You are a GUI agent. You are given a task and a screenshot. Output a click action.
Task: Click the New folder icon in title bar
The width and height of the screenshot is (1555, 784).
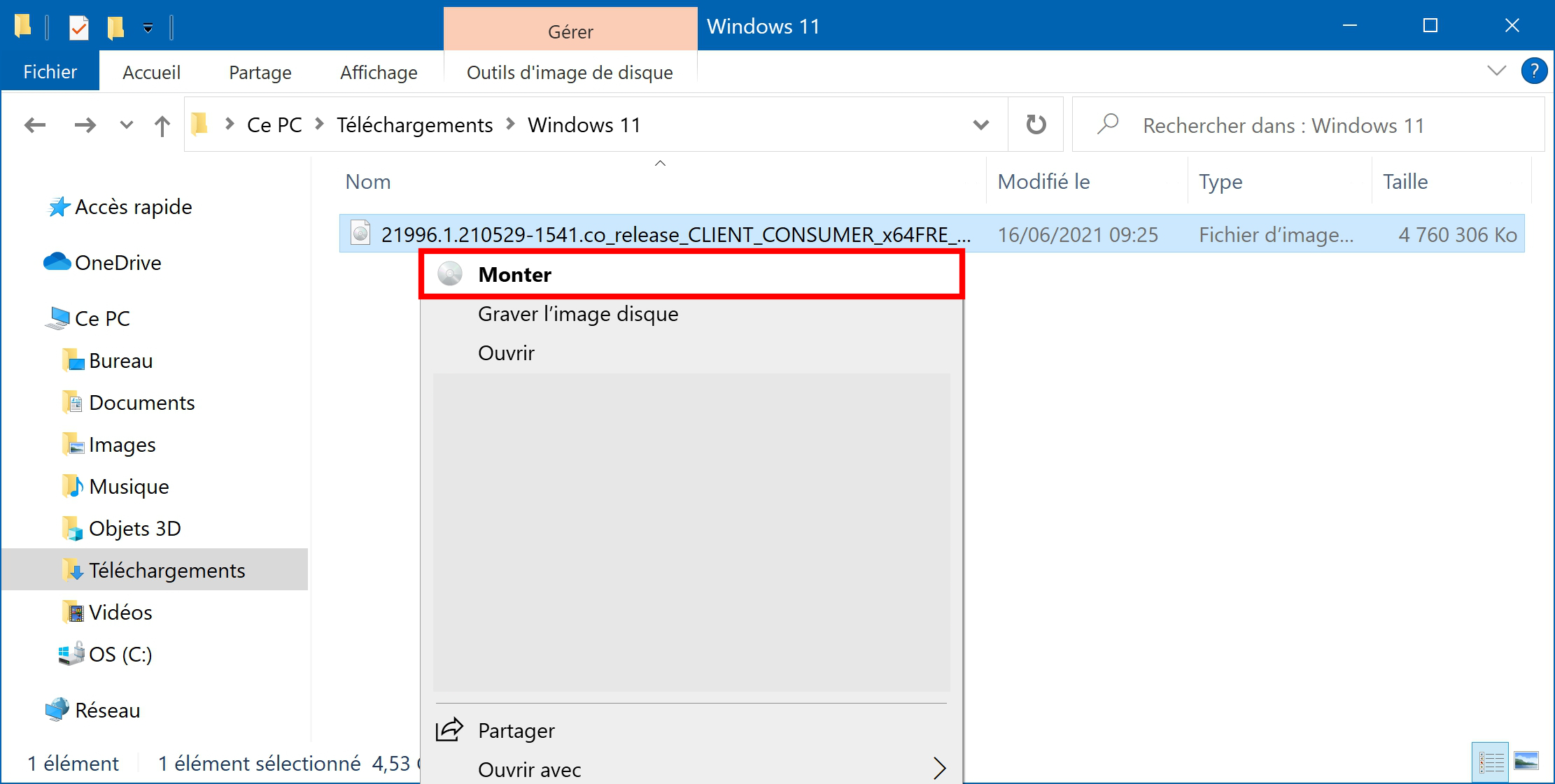[x=115, y=28]
